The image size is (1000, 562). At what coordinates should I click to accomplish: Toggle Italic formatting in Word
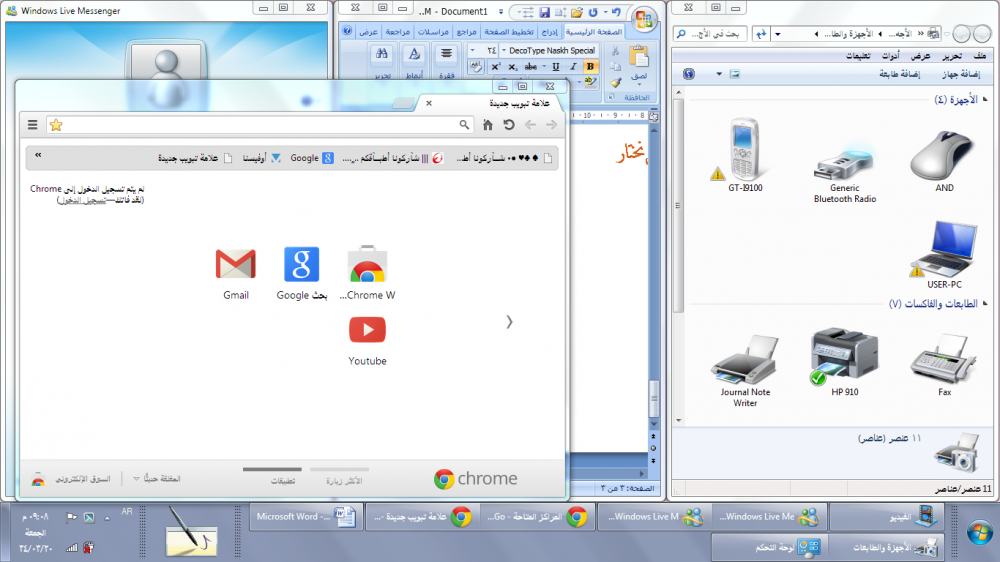point(573,67)
